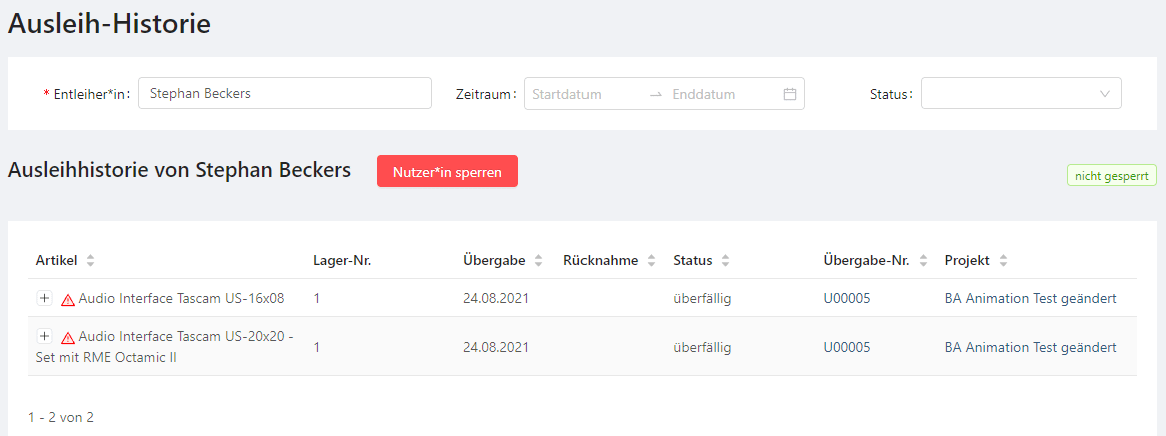Screen dimensions: 1166x436
Task: Sort by Artikel column arrows
Action: point(91,261)
